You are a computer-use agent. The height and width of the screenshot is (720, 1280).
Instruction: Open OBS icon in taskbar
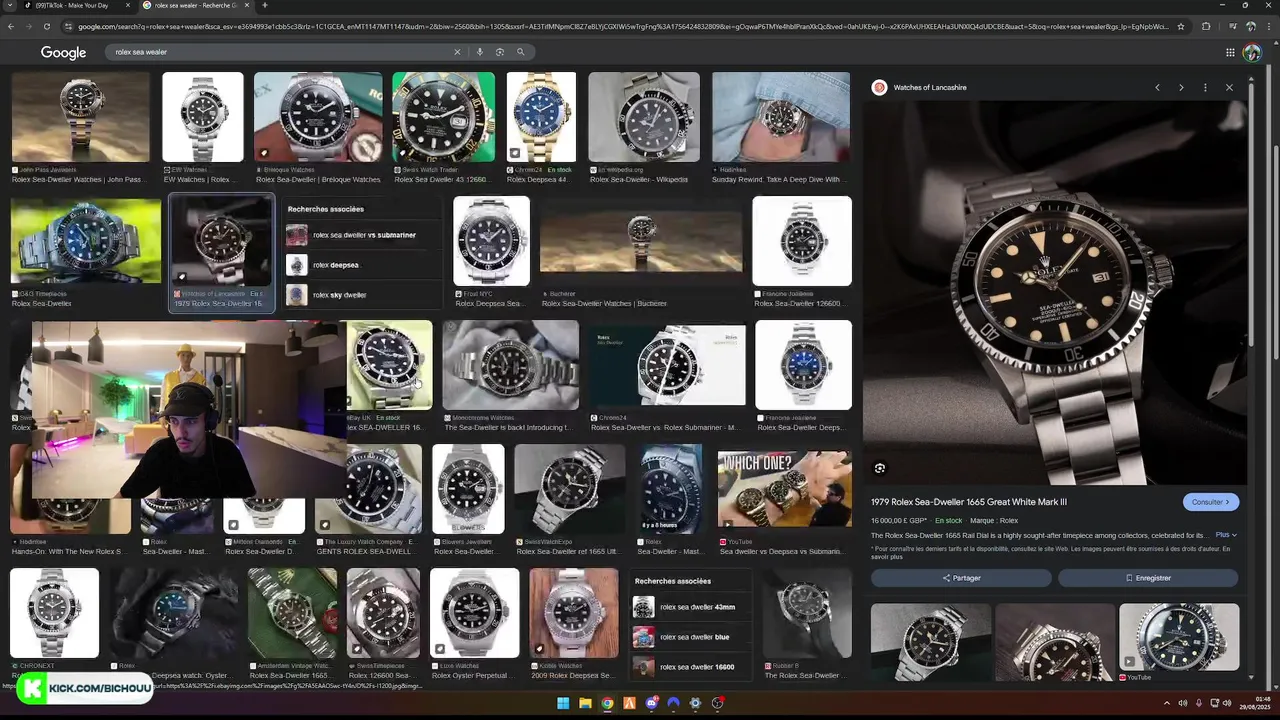pos(717,703)
